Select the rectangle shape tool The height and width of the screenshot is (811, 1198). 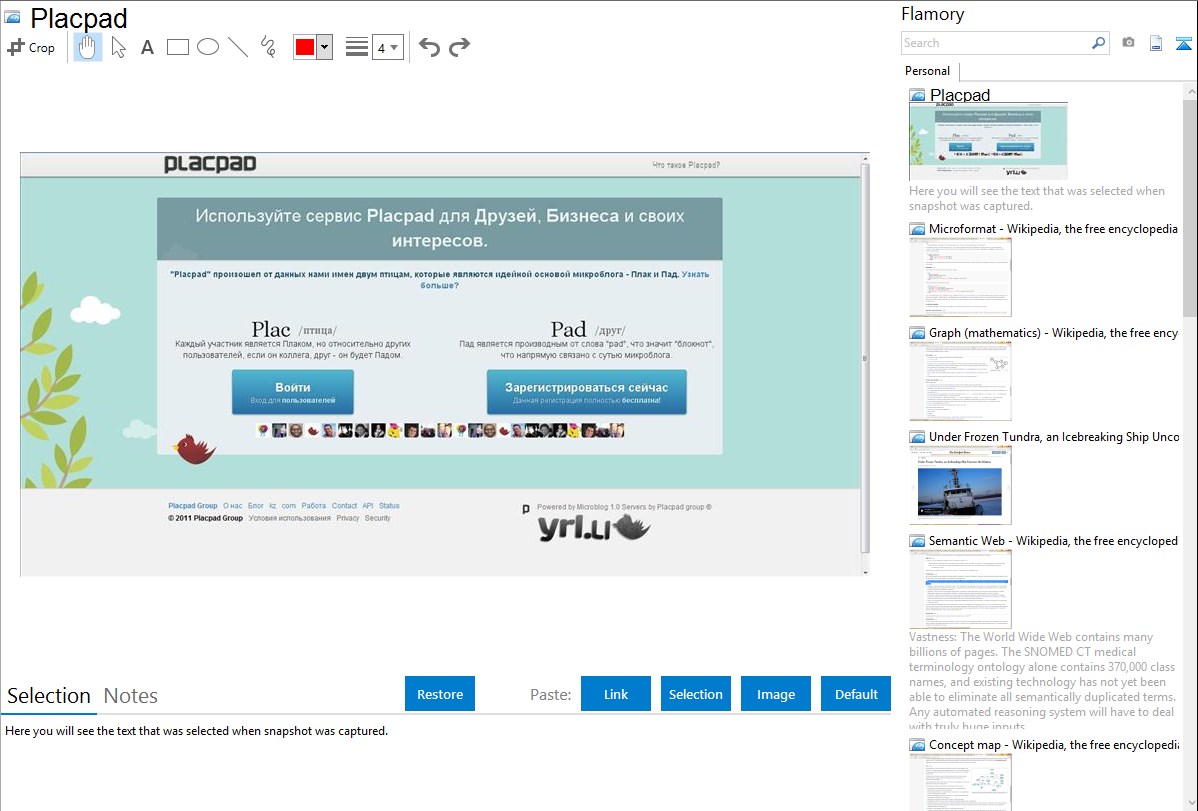177,47
